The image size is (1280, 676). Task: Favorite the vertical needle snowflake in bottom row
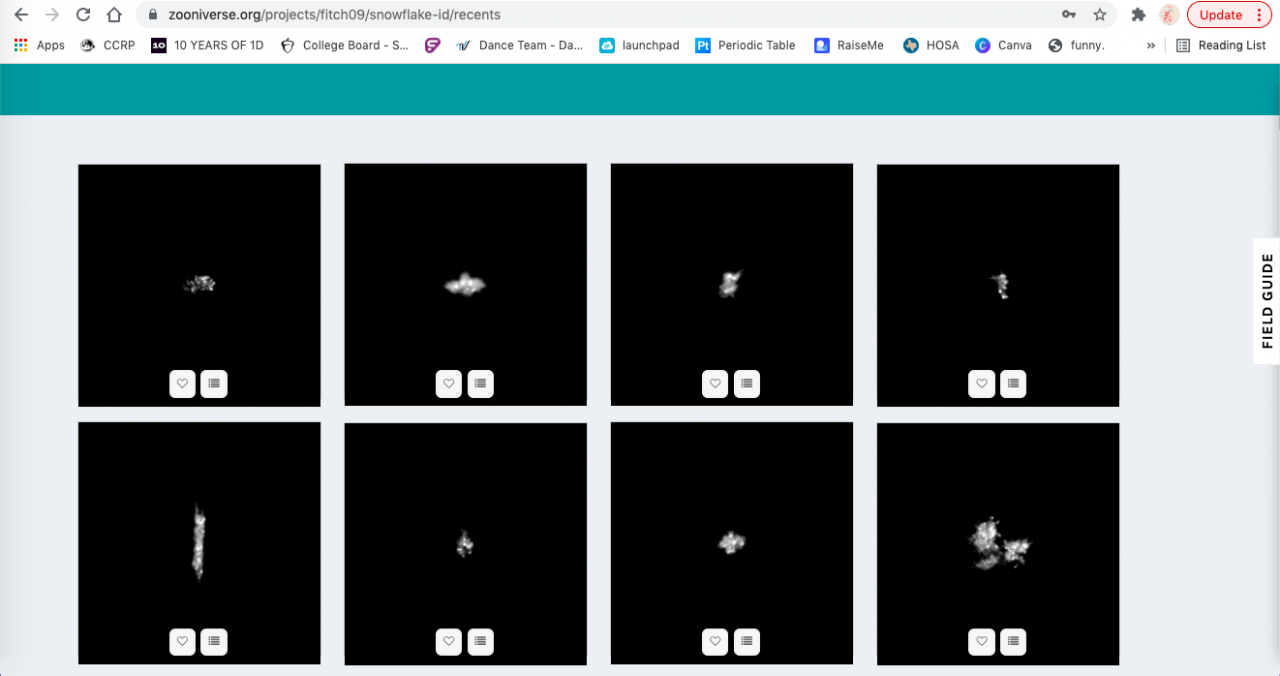182,641
